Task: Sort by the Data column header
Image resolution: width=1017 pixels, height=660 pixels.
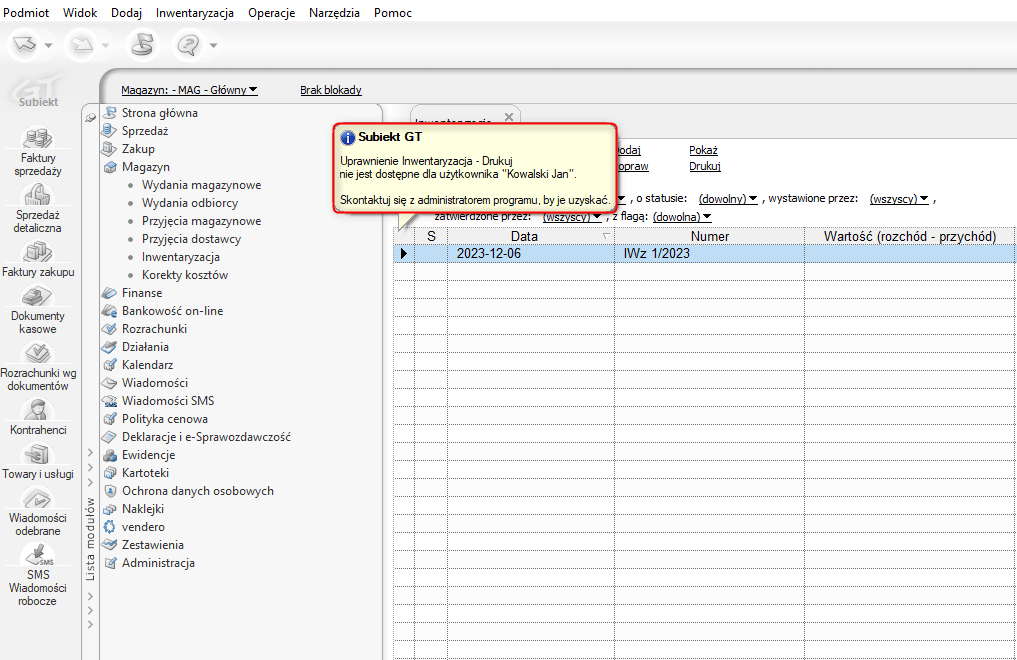Action: 531,237
